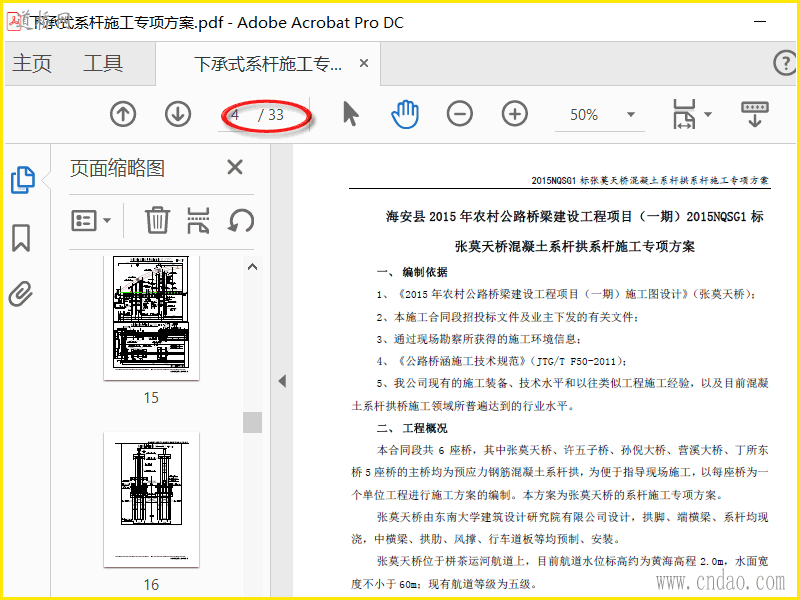The width and height of the screenshot is (800, 600).
Task: Zoom in with the plus button
Action: 515,114
